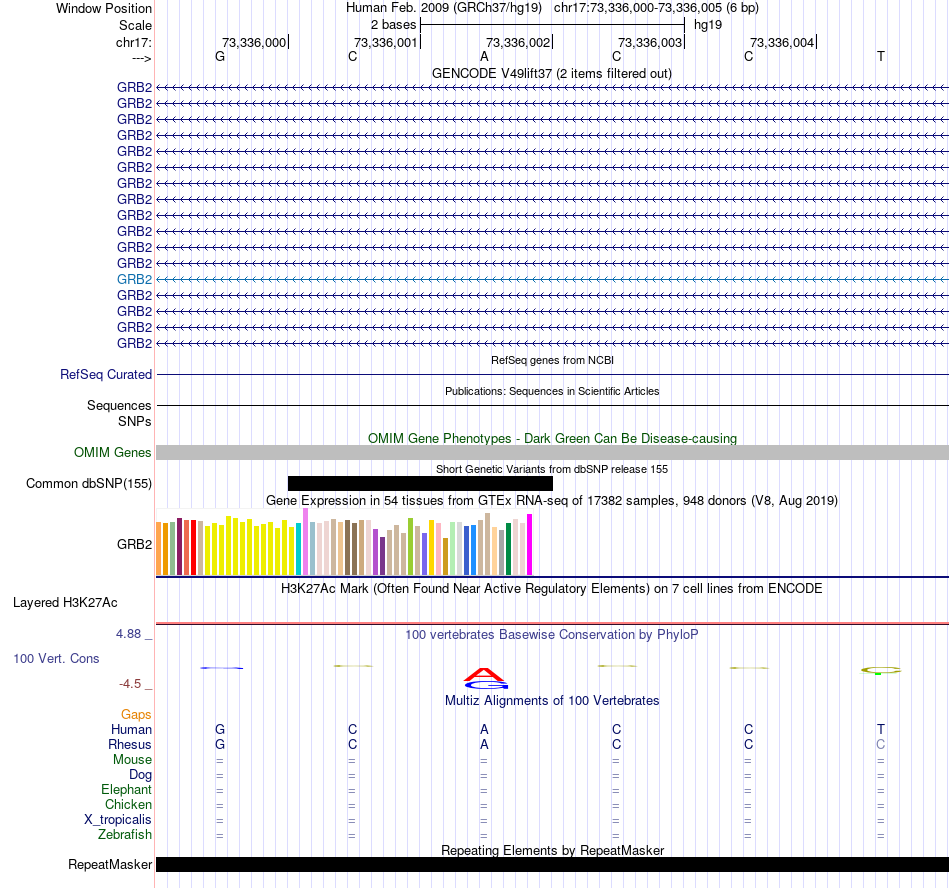
Task: Click the -4.5 PhyloP lower limit value
Action: (130, 684)
